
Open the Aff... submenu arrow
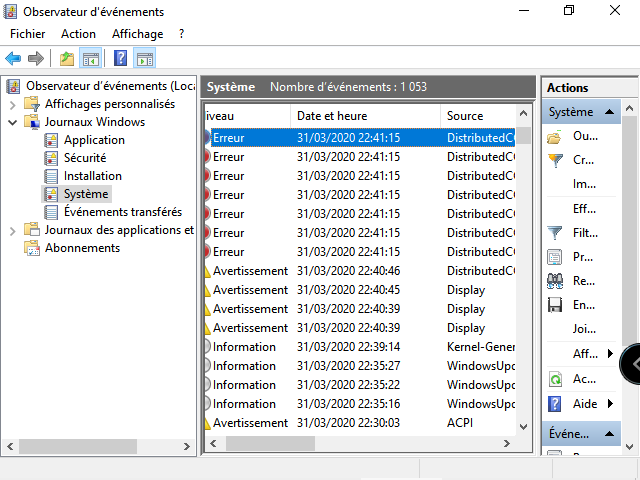[610, 353]
